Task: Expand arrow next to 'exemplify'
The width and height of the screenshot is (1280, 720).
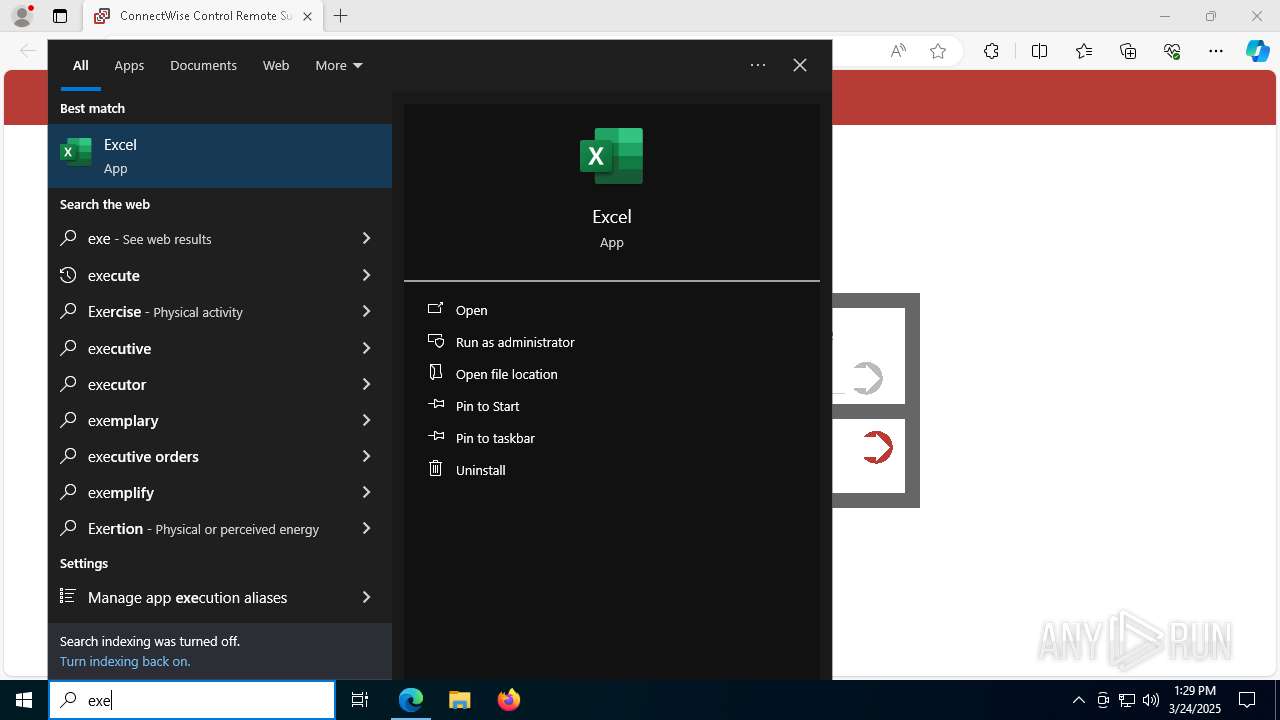Action: click(x=366, y=492)
